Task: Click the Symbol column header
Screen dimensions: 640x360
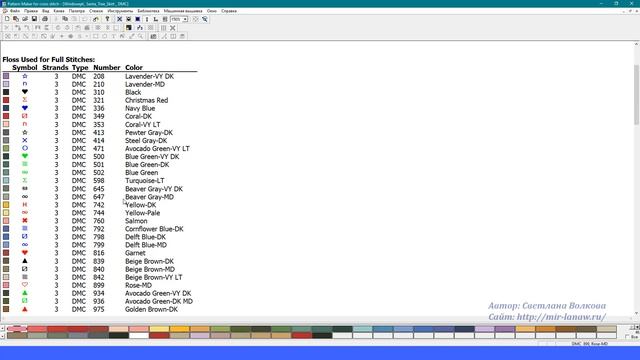Action: (x=25, y=67)
